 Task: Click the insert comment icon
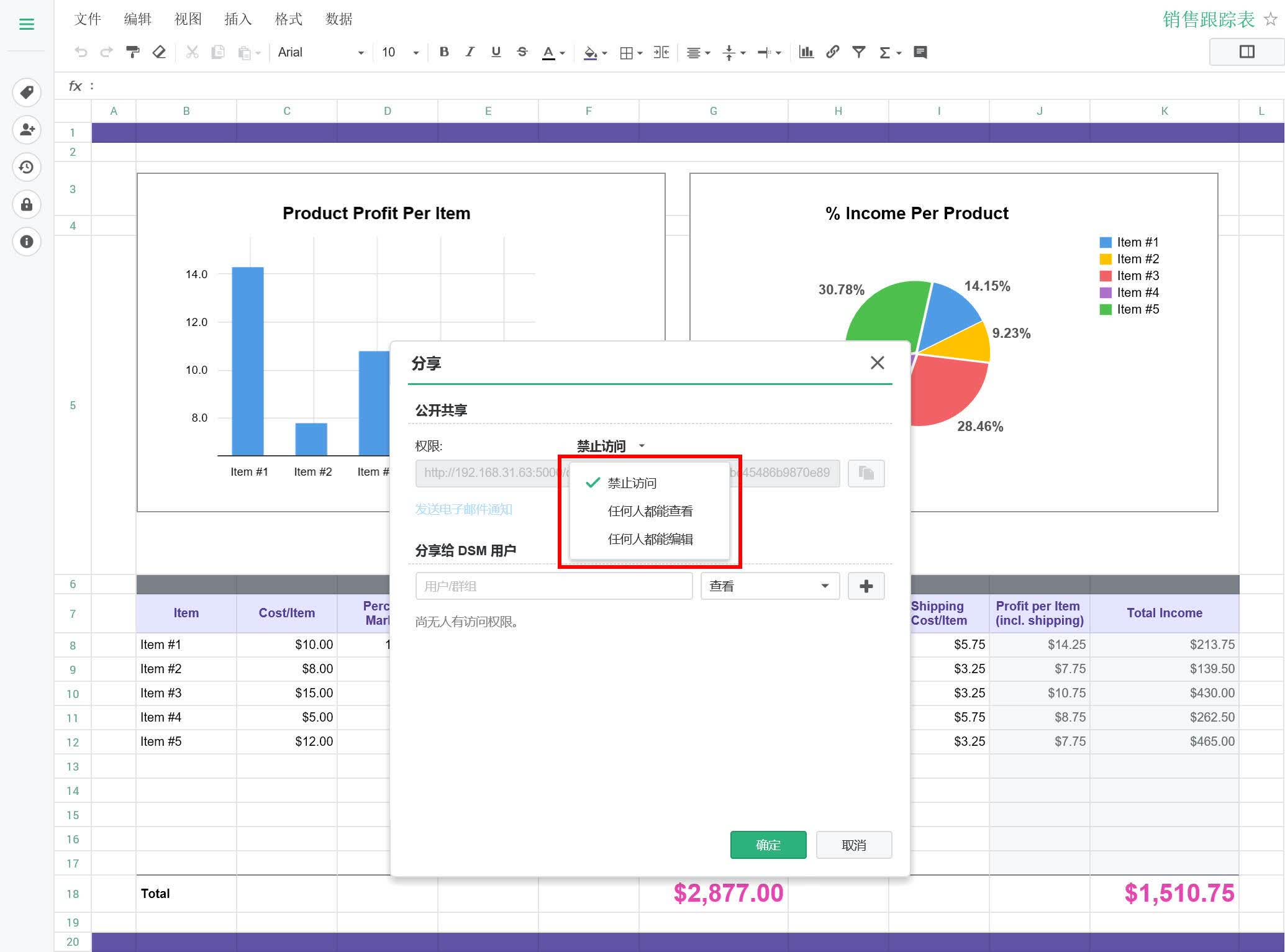point(920,52)
